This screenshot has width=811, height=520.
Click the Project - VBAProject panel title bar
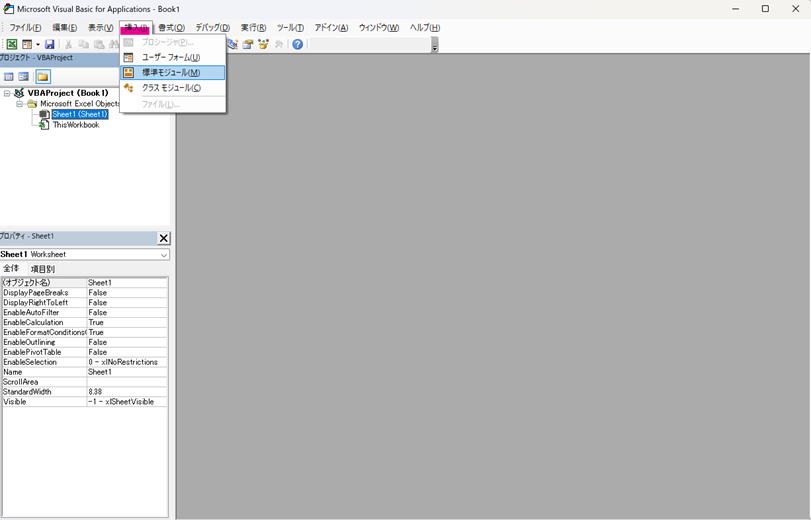59,58
